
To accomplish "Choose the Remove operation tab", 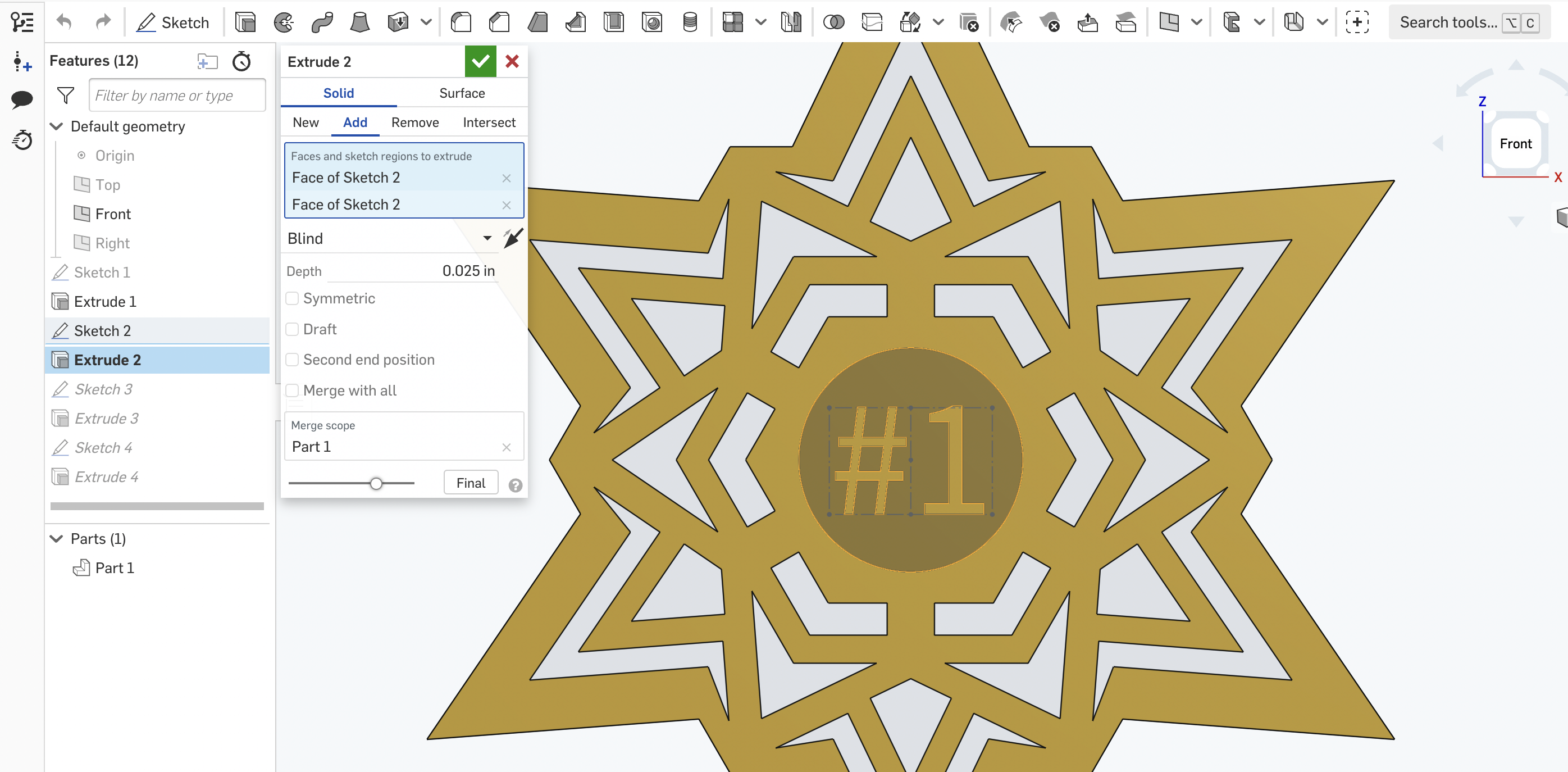I will point(415,122).
